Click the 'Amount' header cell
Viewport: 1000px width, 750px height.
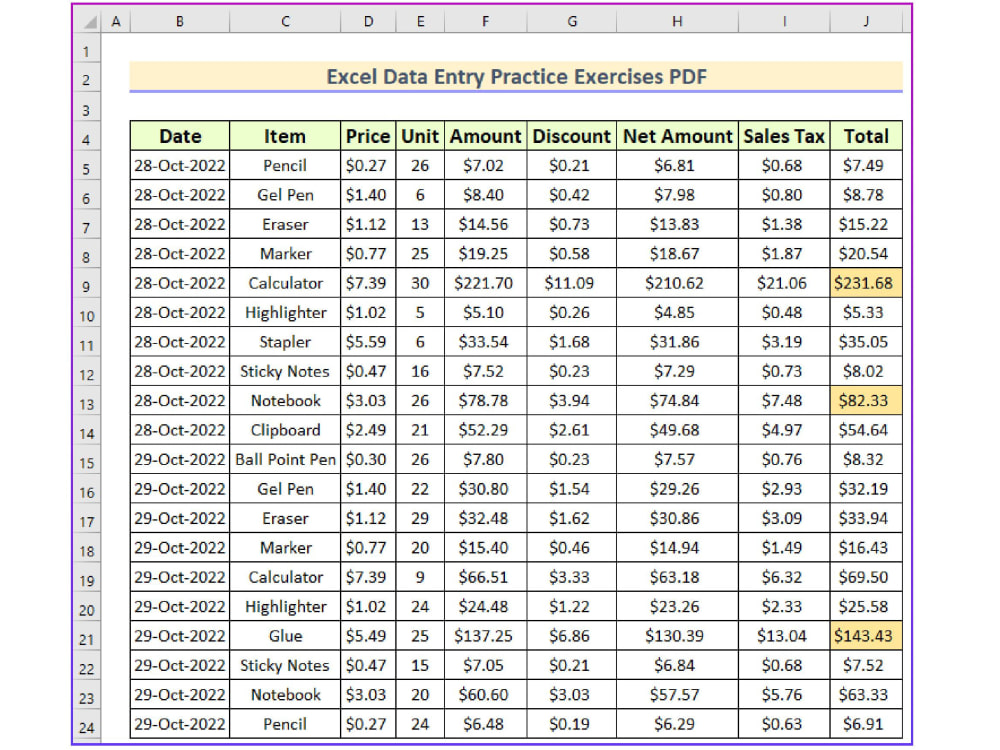click(486, 136)
